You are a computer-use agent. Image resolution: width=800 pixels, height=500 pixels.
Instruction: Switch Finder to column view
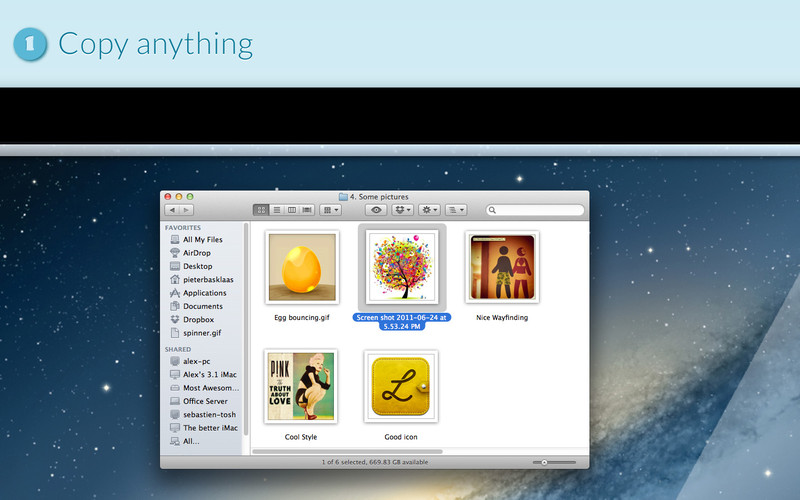click(292, 210)
